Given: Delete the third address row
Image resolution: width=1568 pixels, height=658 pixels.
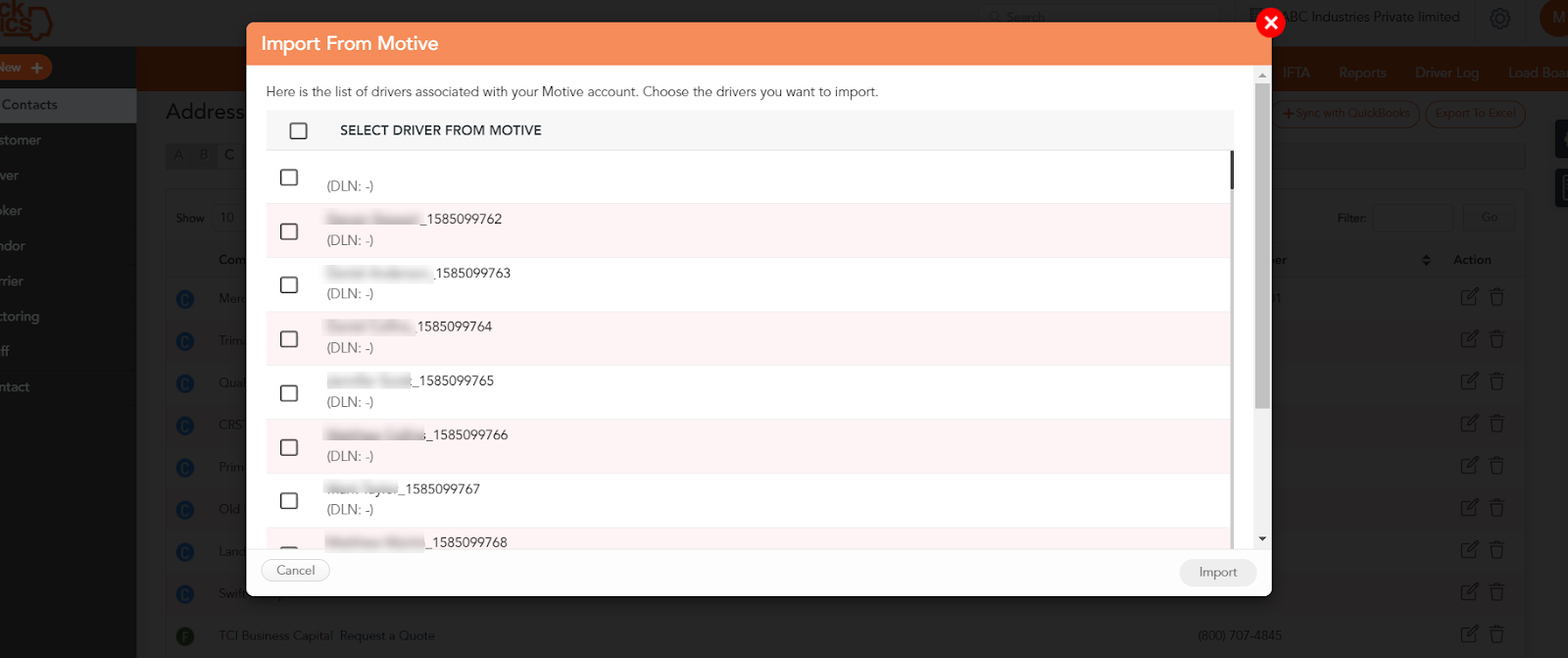Looking at the screenshot, I should coord(1496,381).
